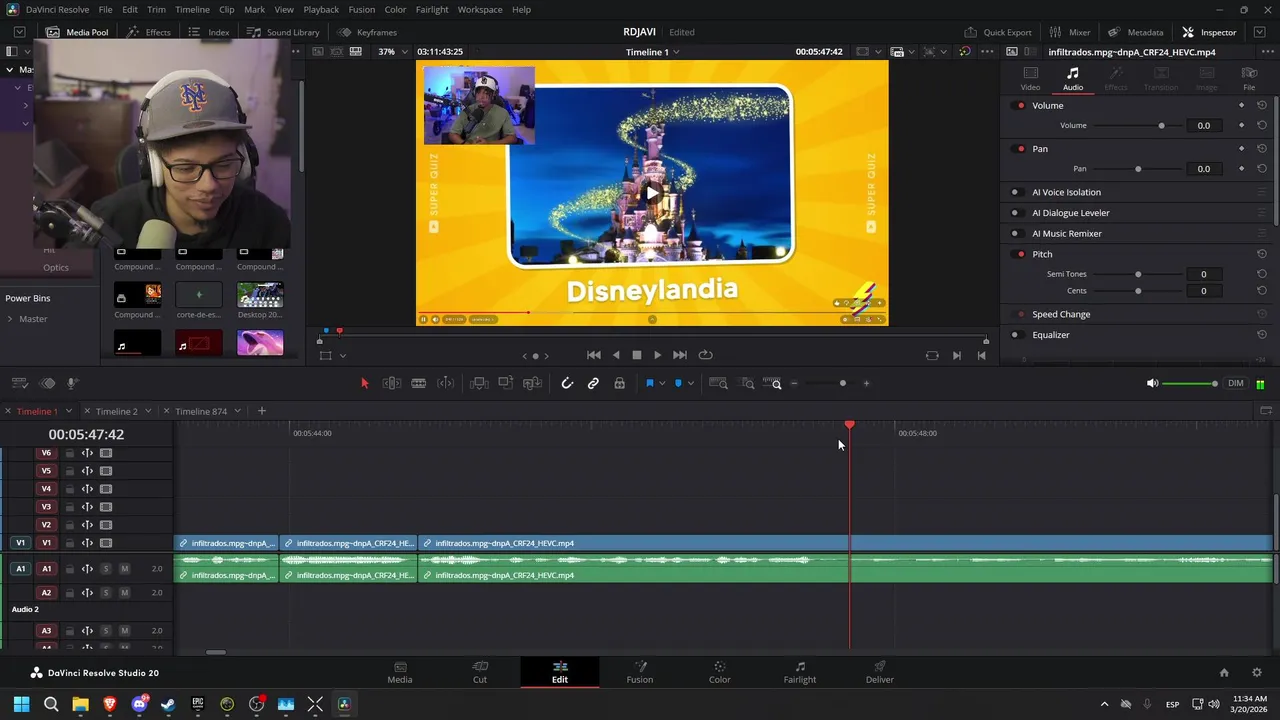Toggle Position Lock padlock icon
1280x720 pixels.
619,383
